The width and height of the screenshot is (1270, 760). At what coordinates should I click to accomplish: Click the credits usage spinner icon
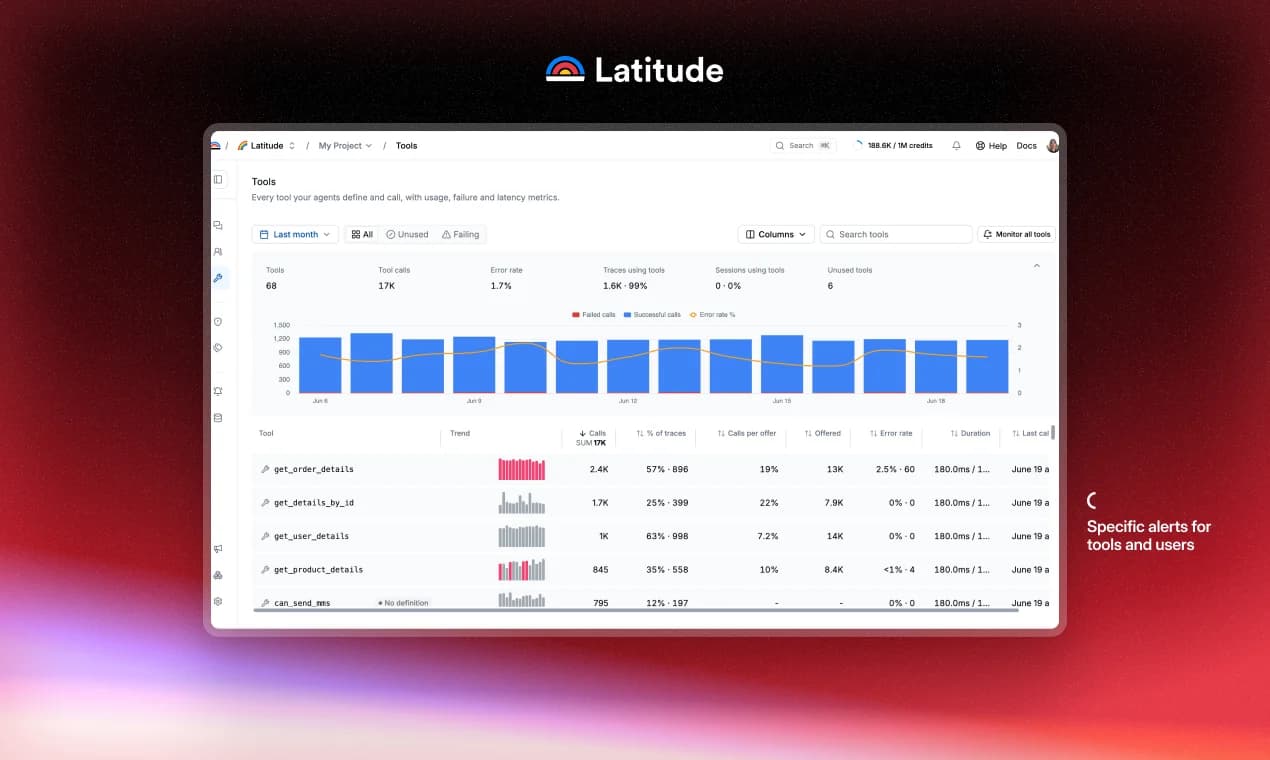(x=858, y=145)
